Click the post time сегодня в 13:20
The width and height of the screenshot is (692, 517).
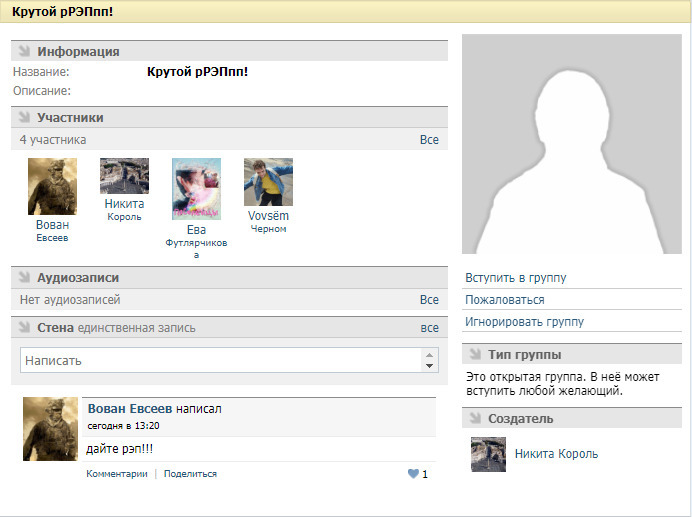[x=124, y=426]
